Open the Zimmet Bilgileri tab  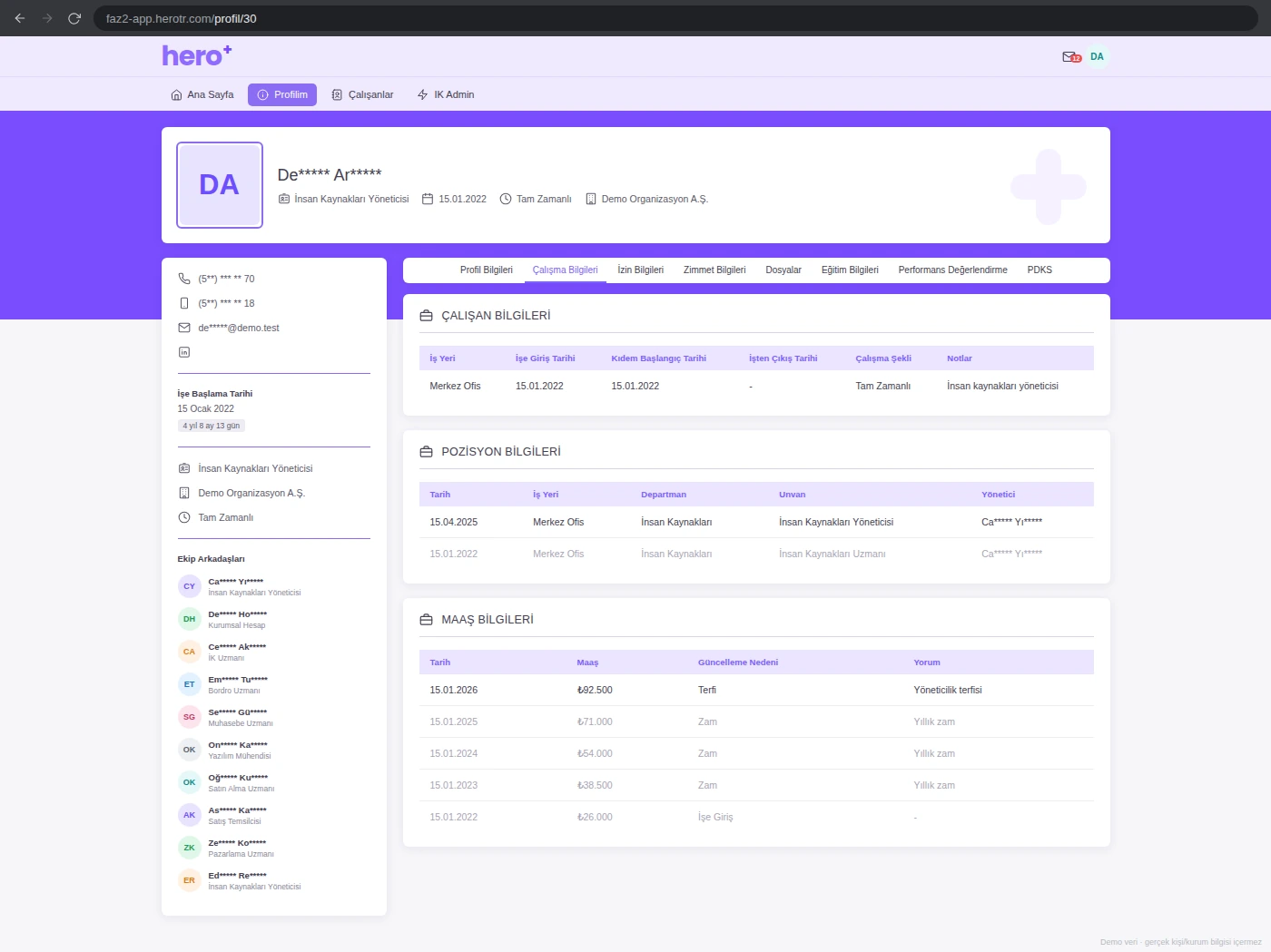click(714, 270)
